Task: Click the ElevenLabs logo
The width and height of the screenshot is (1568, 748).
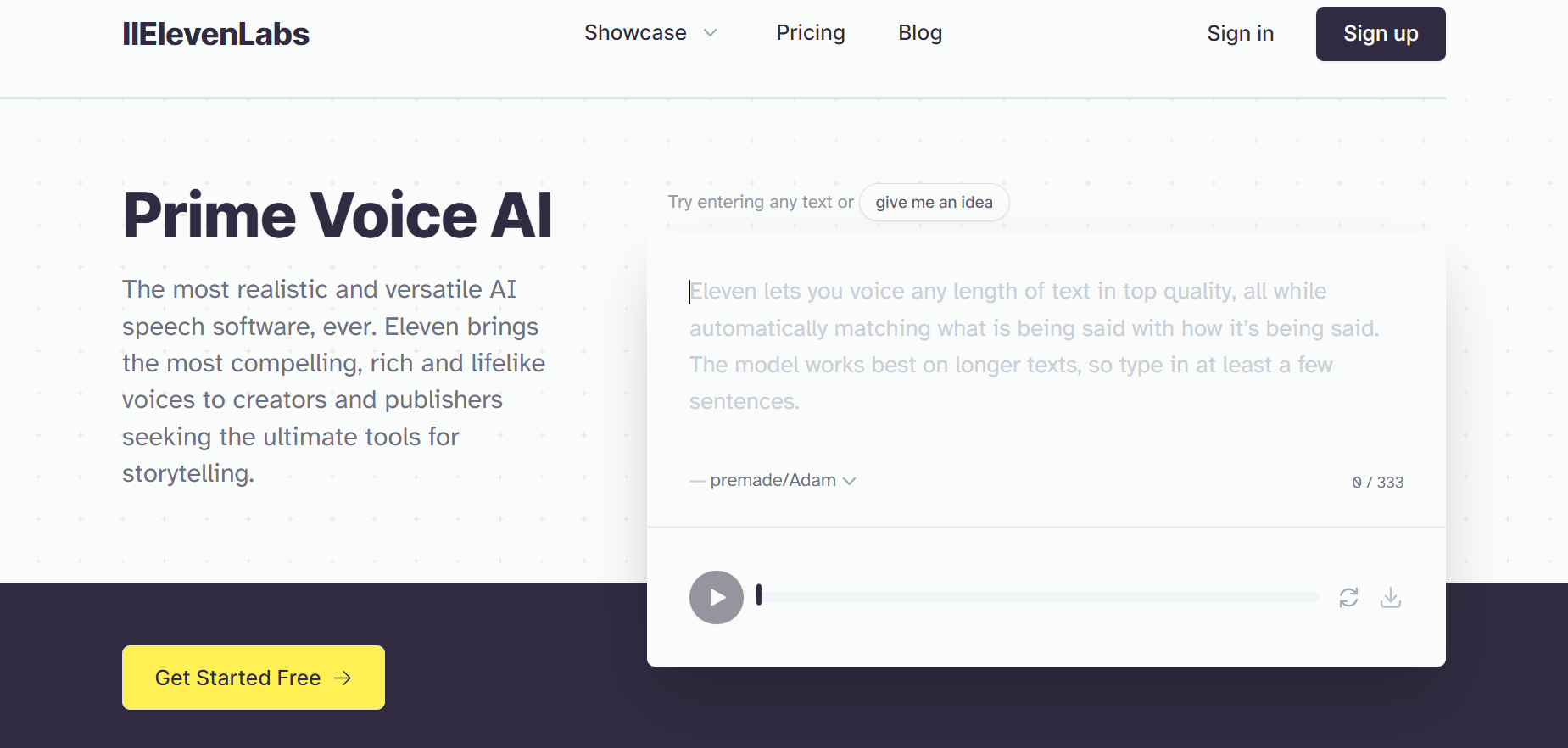Action: 215,34
